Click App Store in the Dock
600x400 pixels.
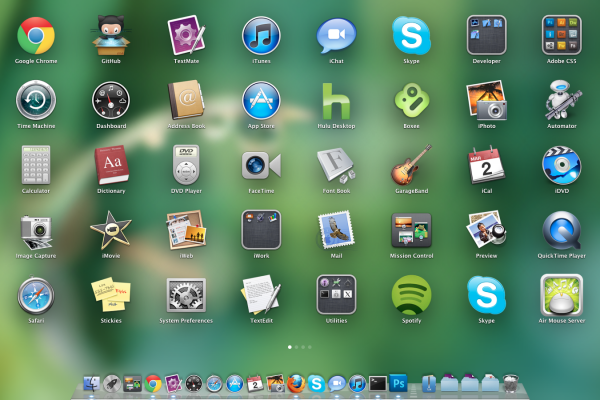(x=235, y=384)
